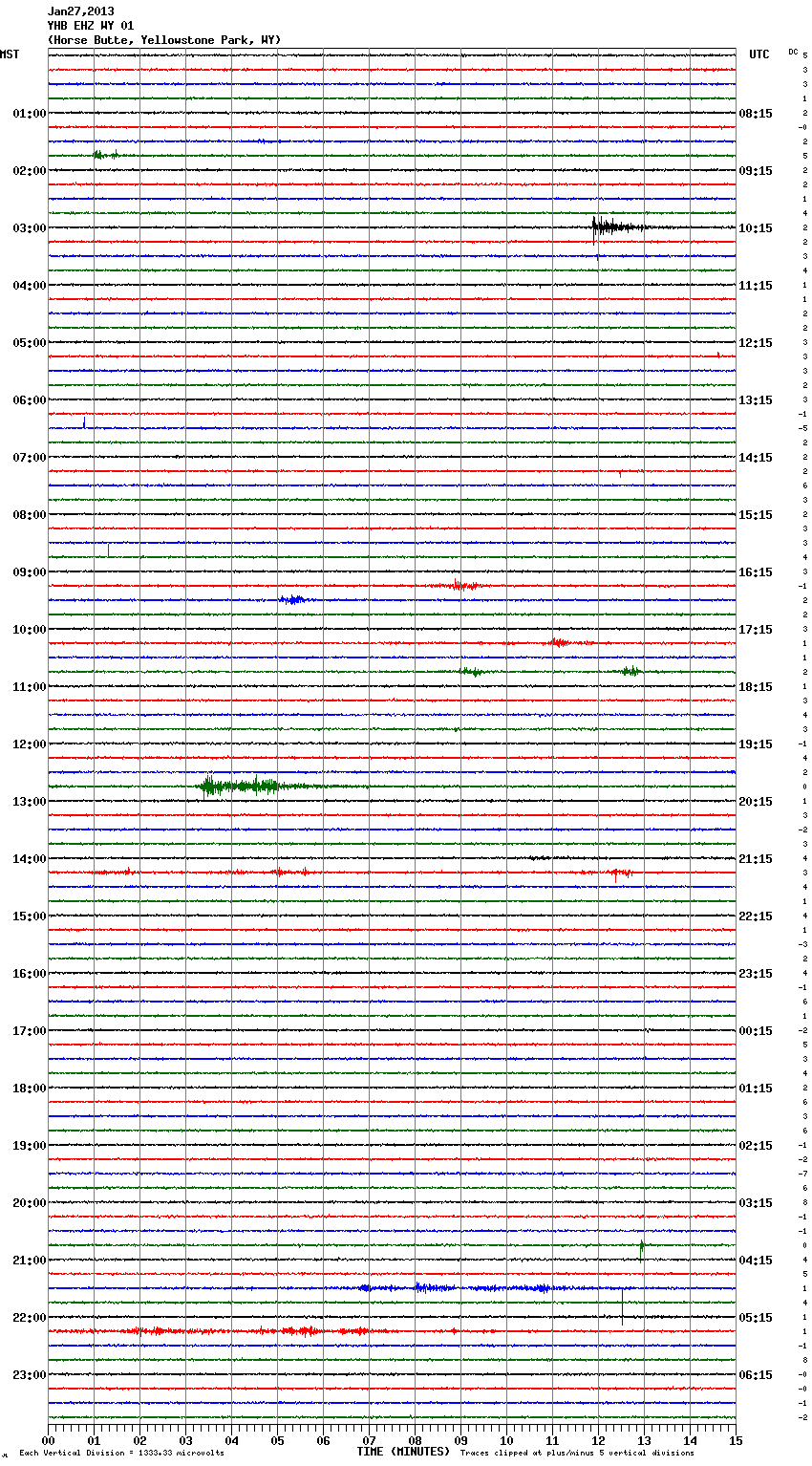Click the 13:15 UTC time label
The width and height of the screenshot is (812, 1466).
pyautogui.click(x=756, y=400)
